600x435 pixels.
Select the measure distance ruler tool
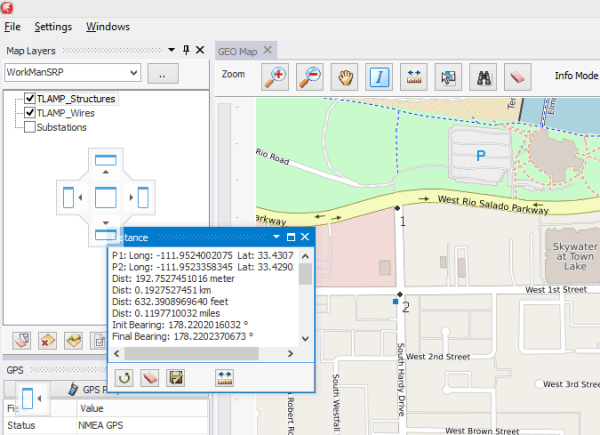414,75
